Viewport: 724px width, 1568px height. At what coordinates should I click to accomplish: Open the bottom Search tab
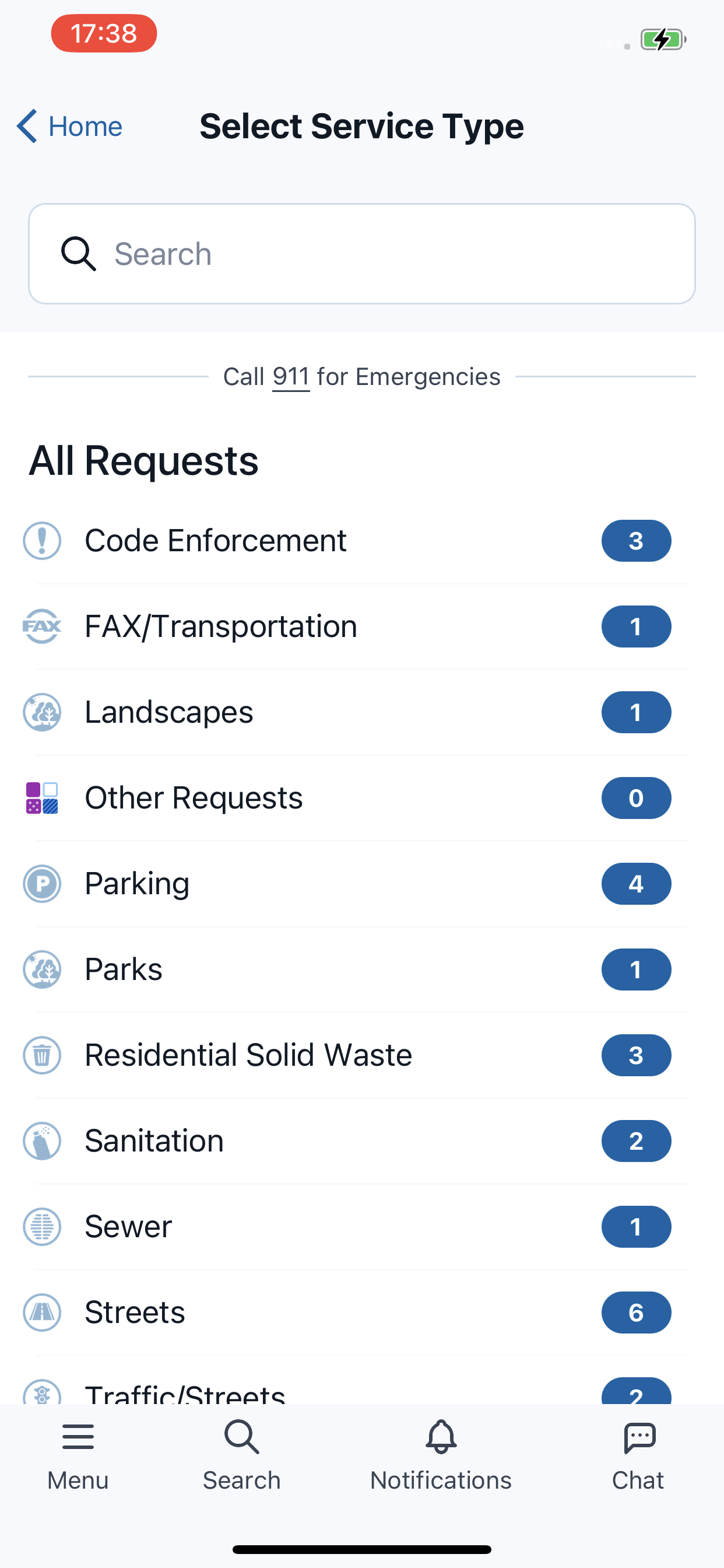241,1456
